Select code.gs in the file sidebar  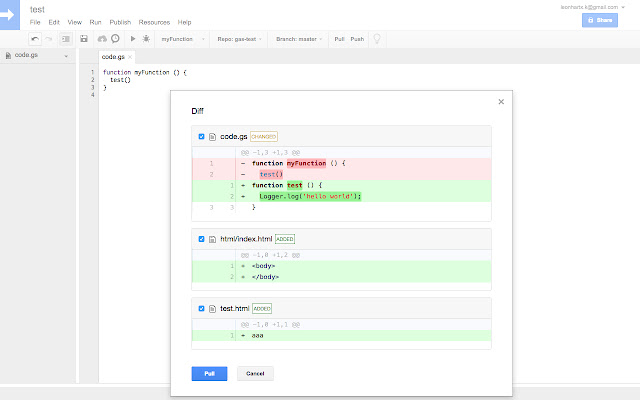point(26,55)
